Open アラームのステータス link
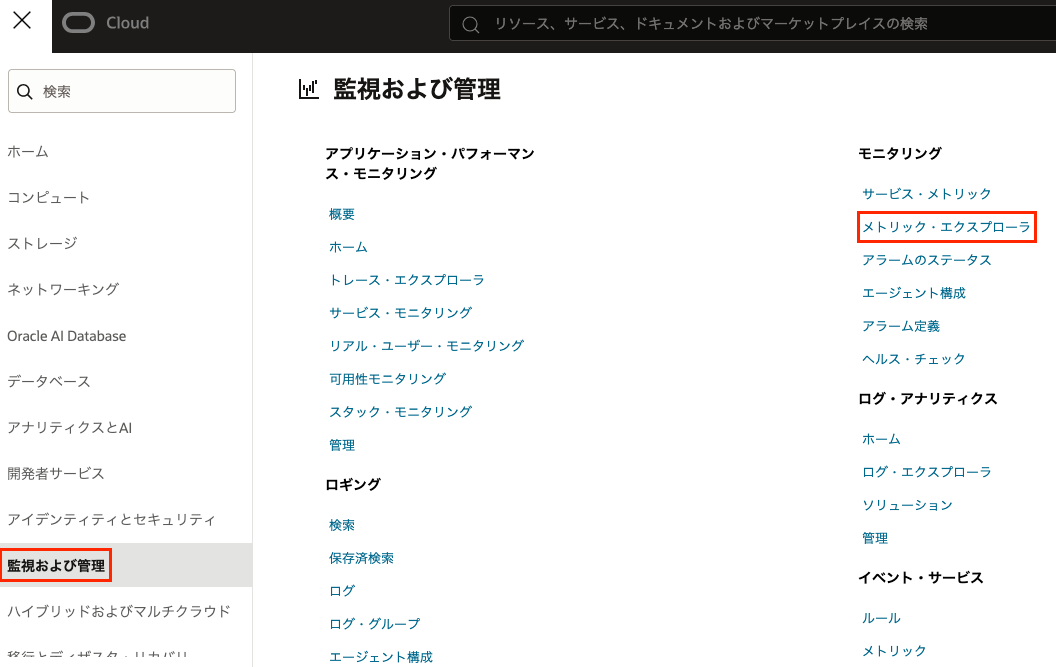This screenshot has height=667, width=1056. point(927,260)
